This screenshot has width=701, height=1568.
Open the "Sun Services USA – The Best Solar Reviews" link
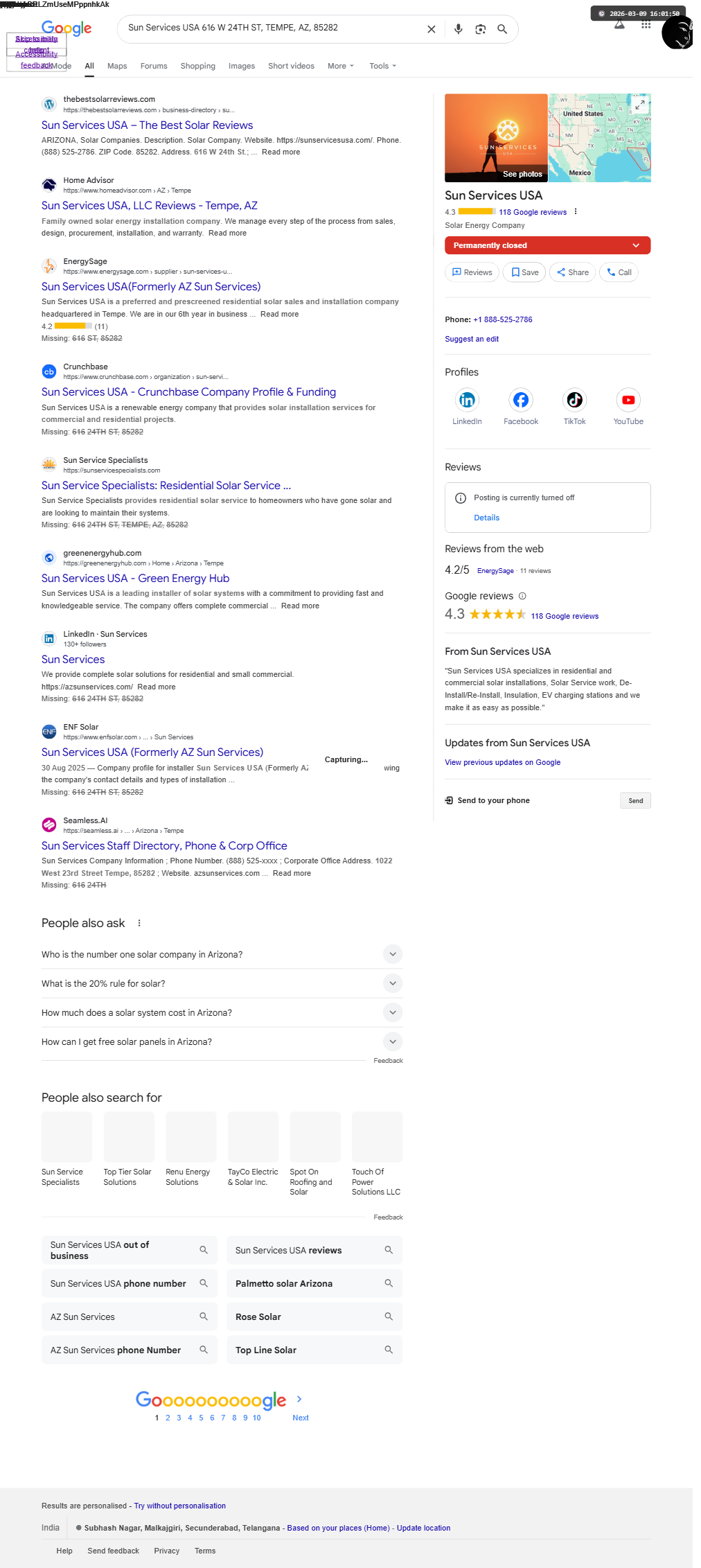pos(147,125)
